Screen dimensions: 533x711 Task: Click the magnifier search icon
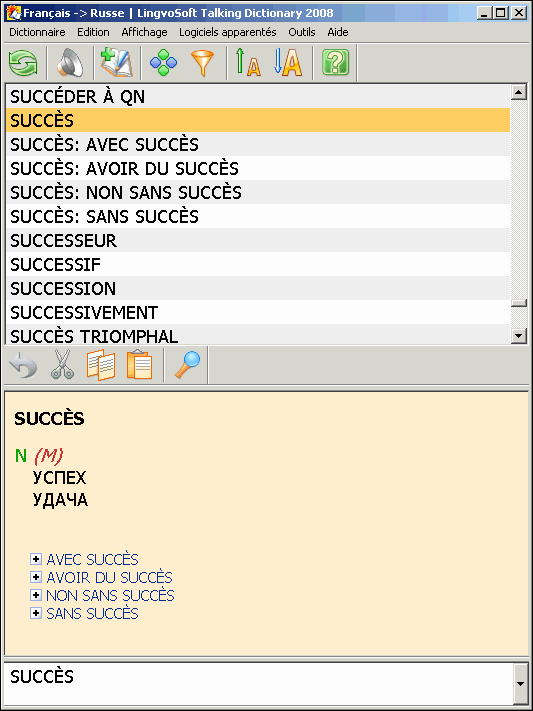point(187,364)
